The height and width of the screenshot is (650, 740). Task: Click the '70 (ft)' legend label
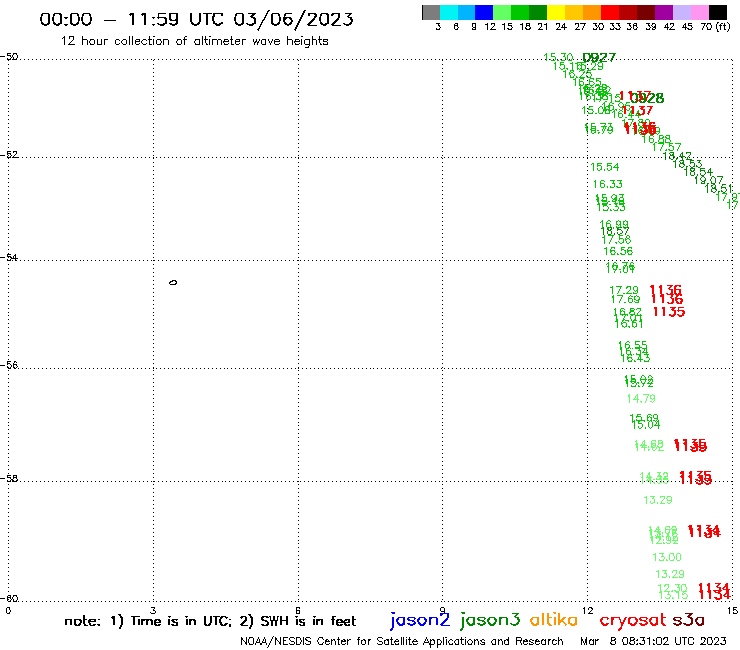pyautogui.click(x=715, y=26)
